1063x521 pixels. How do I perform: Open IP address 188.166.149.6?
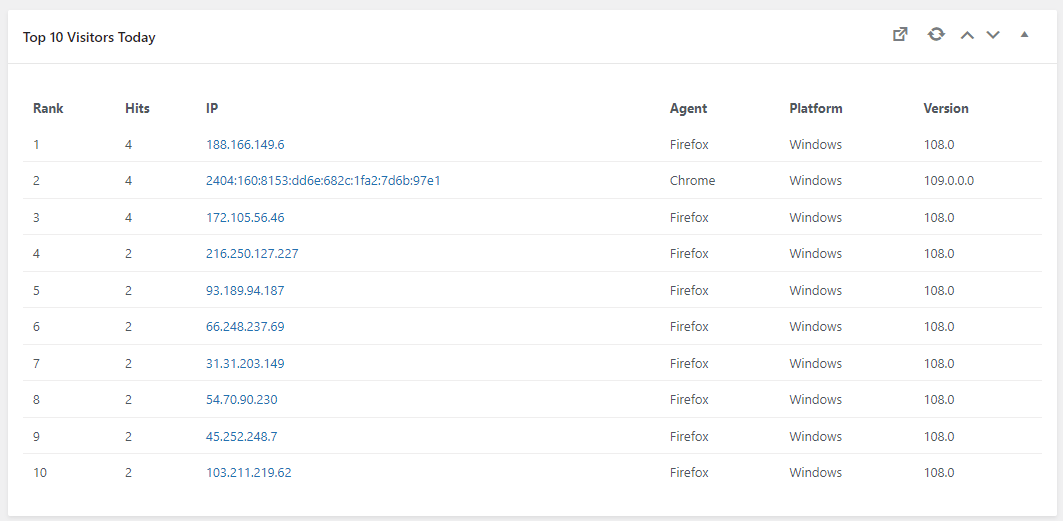tap(245, 145)
